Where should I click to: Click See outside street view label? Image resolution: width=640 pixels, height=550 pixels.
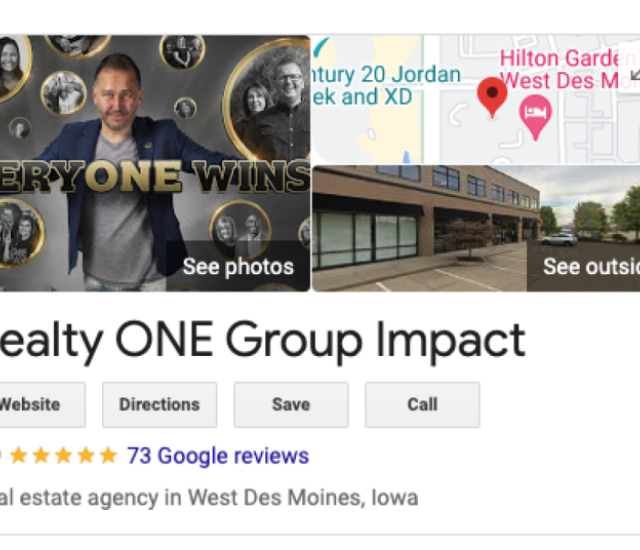(x=591, y=267)
